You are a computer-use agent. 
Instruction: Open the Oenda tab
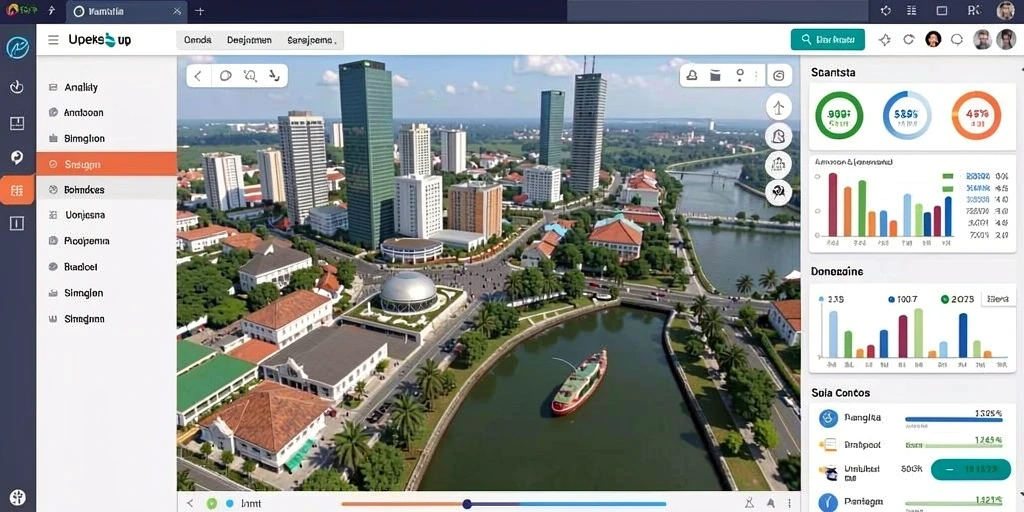pos(197,40)
